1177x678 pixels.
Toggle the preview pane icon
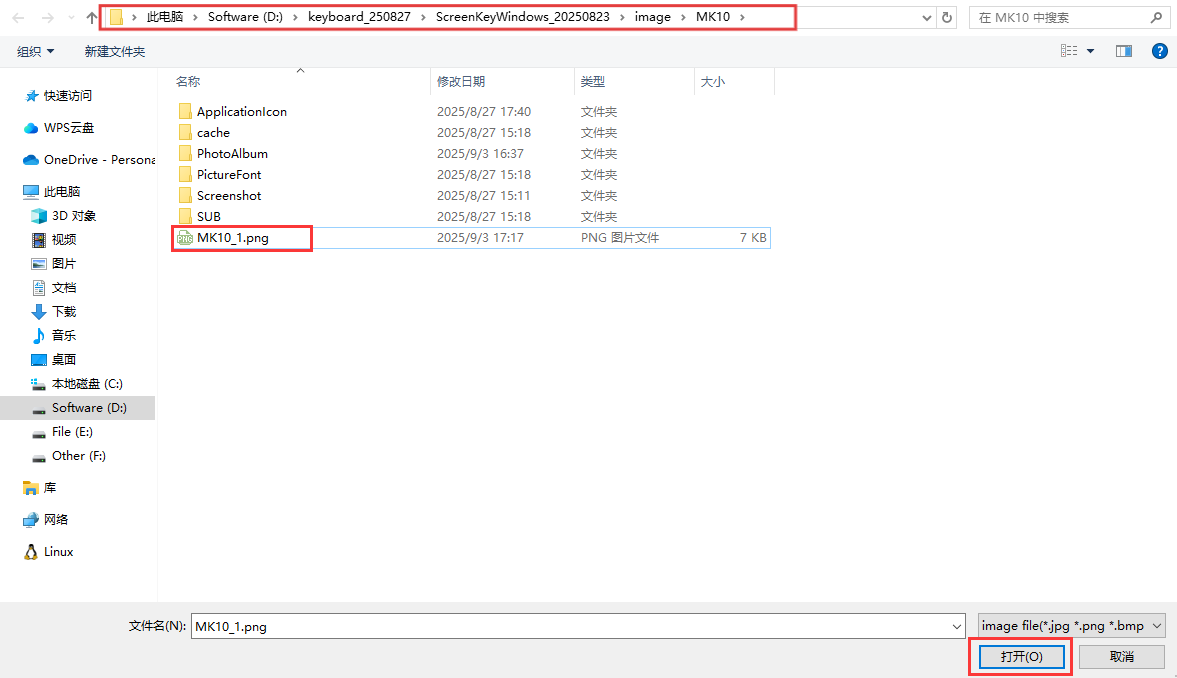coord(1124,51)
